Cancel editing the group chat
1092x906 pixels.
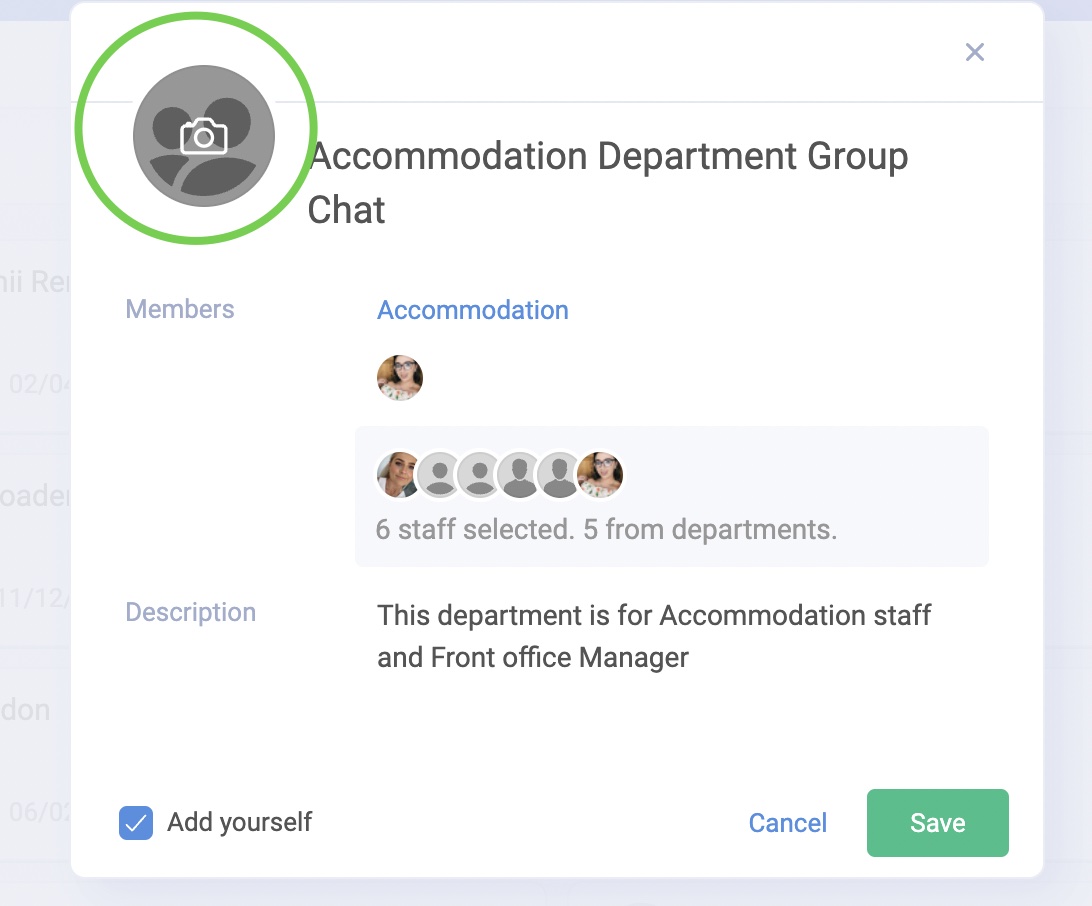click(x=788, y=823)
